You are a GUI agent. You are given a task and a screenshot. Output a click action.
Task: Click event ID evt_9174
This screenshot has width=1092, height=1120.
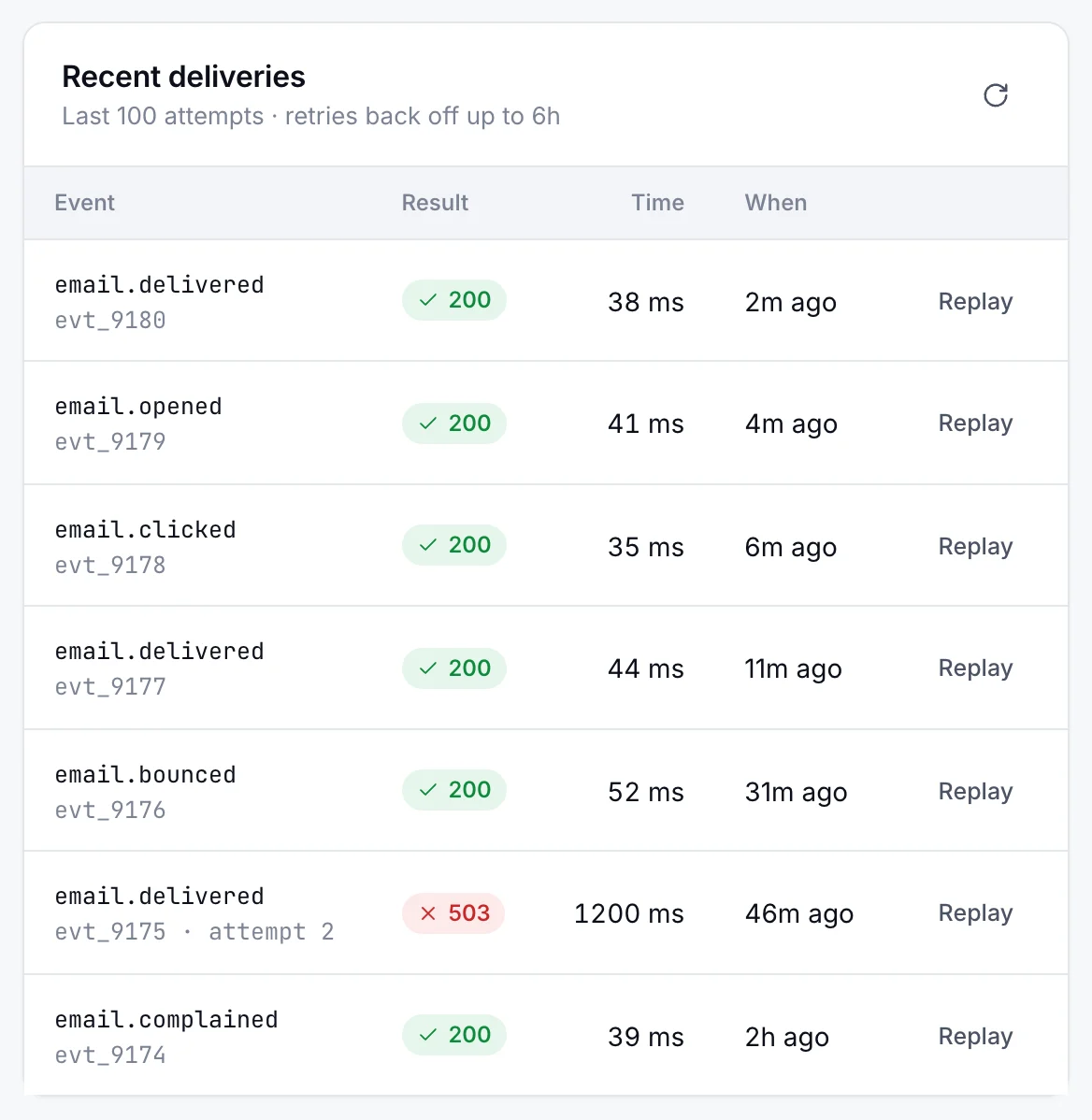click(x=110, y=1055)
